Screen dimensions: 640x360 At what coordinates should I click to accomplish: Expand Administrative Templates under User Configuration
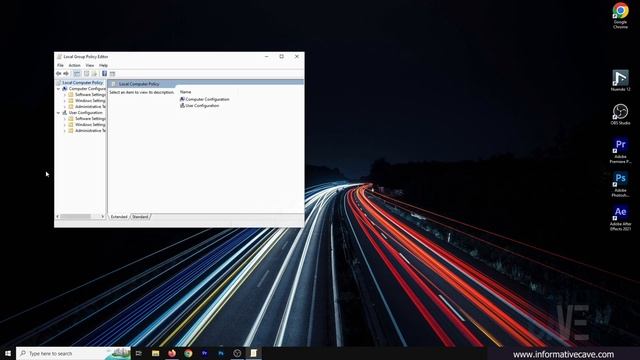tap(64, 131)
